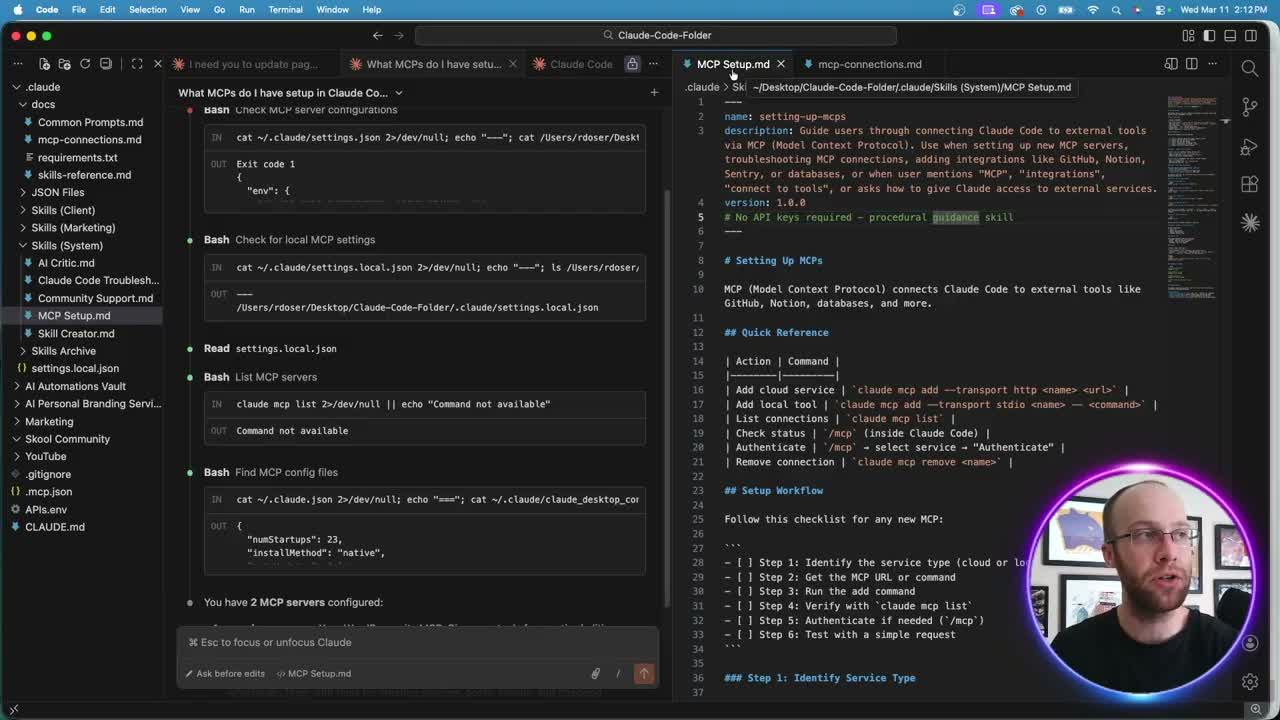Image resolution: width=1280 pixels, height=720 pixels.
Task: Collapse the Skills (System) folder
Action: 66,245
